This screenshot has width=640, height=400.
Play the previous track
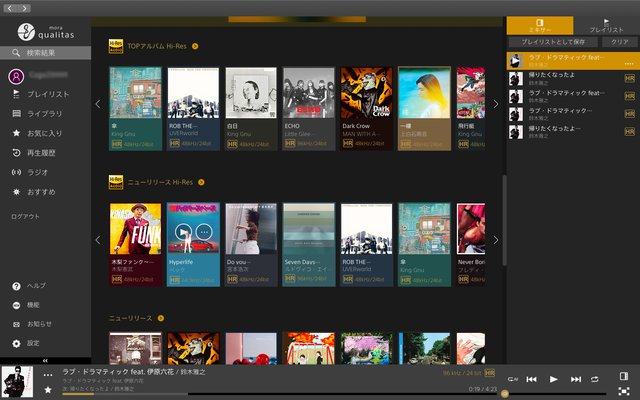pyautogui.click(x=531, y=379)
